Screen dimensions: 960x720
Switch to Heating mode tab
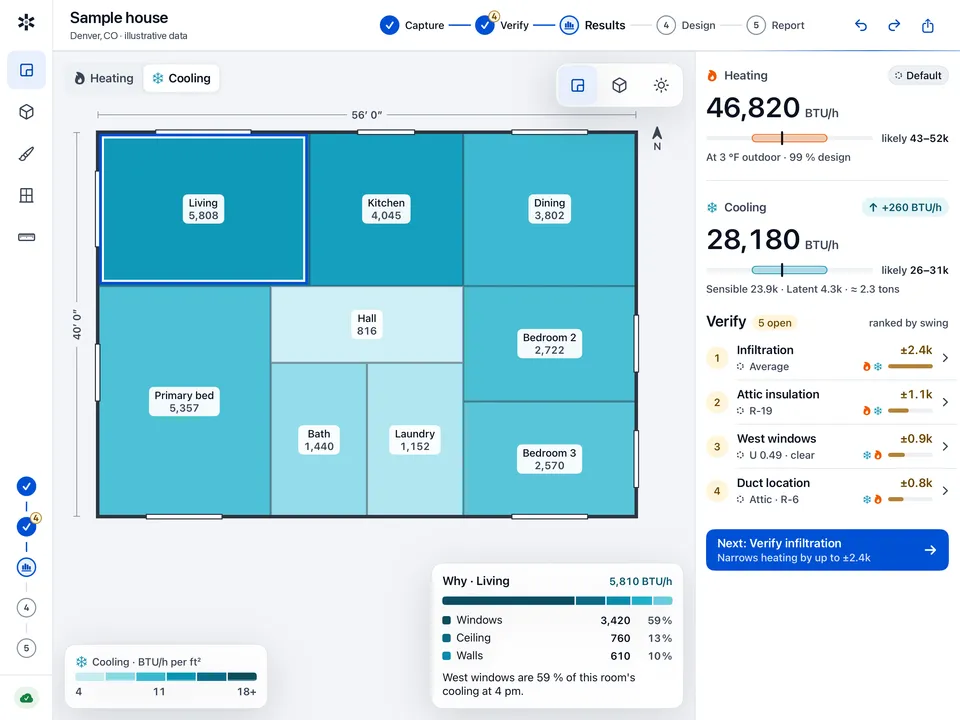click(x=104, y=78)
